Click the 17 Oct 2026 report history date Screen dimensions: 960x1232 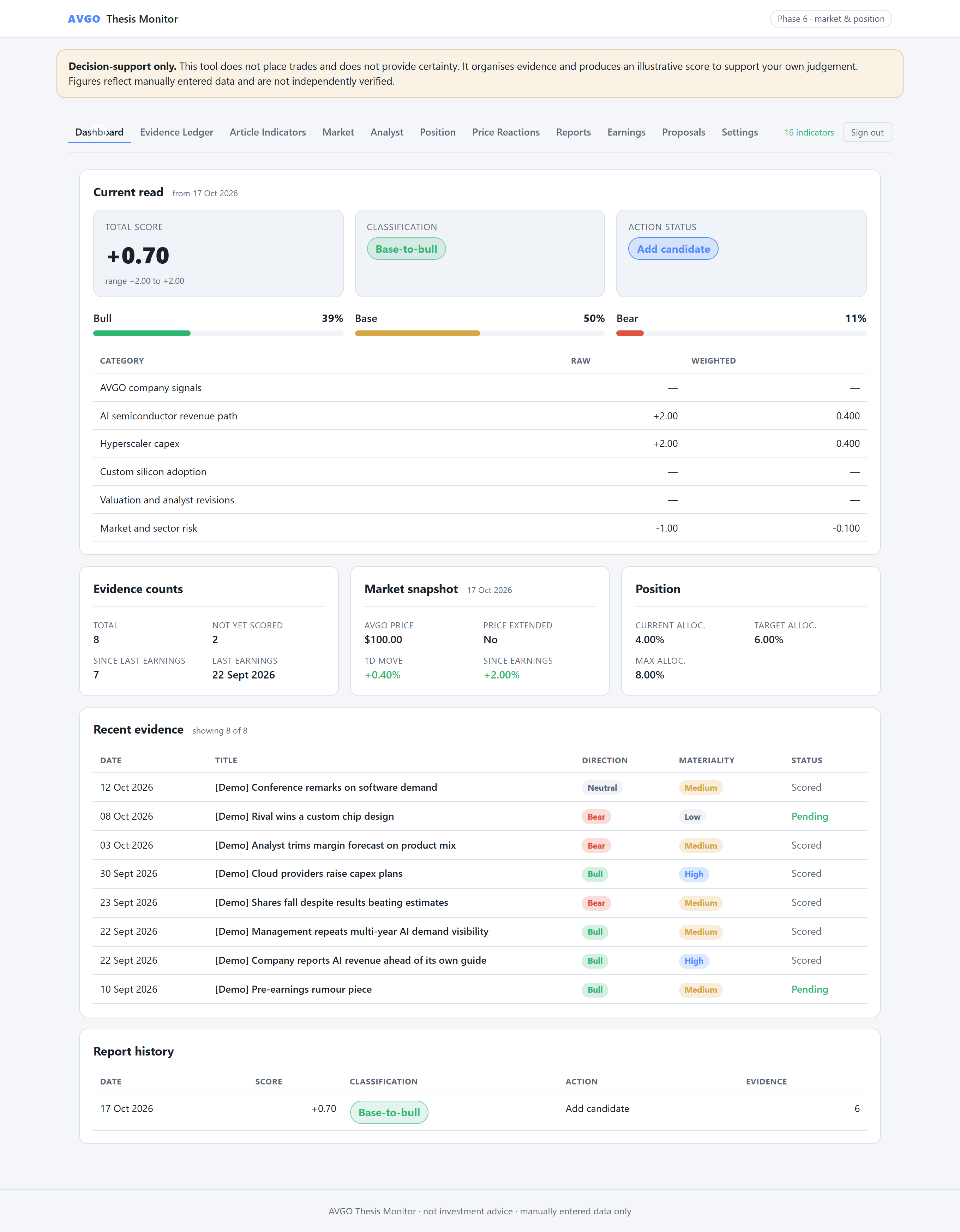[x=126, y=1108]
